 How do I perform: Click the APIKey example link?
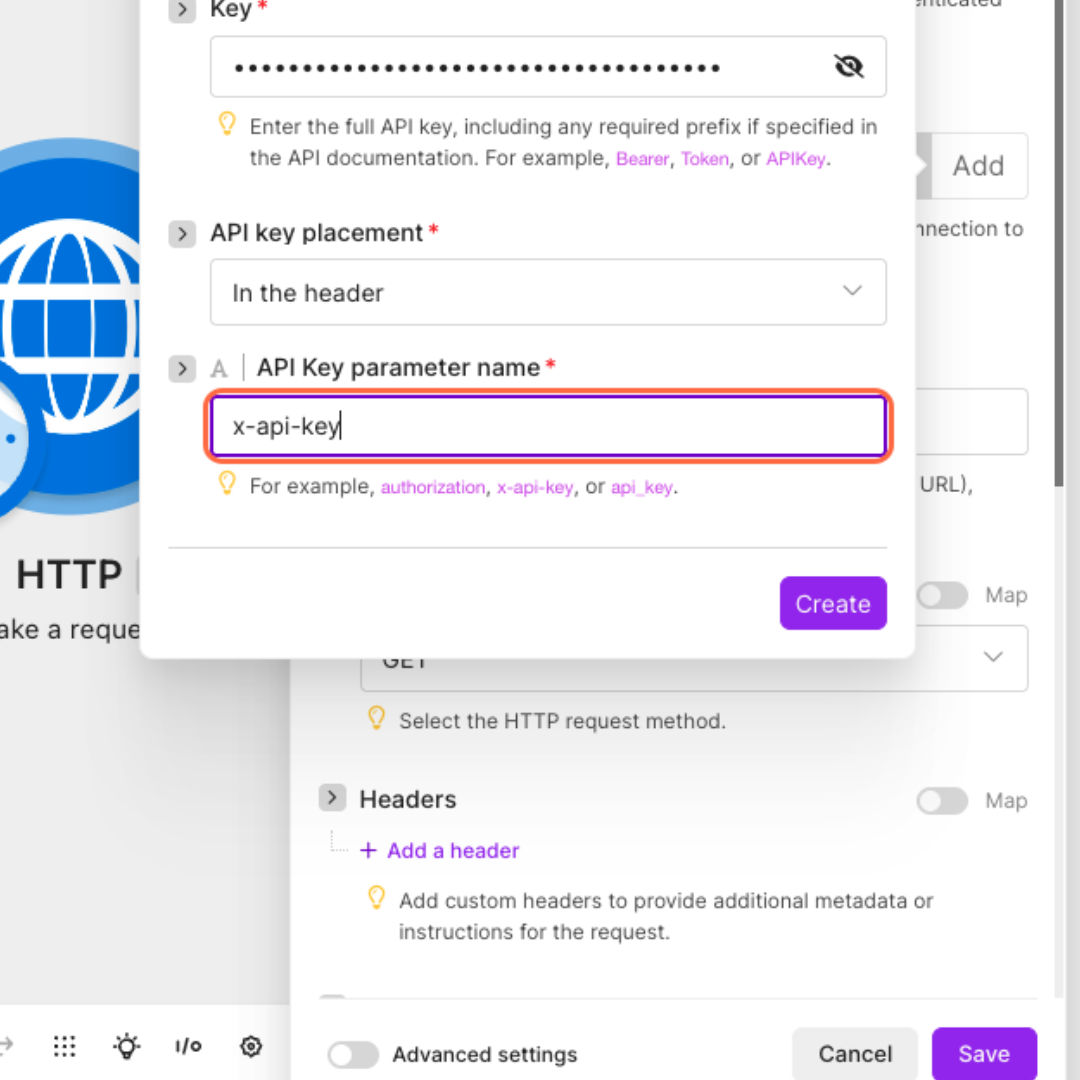(796, 159)
